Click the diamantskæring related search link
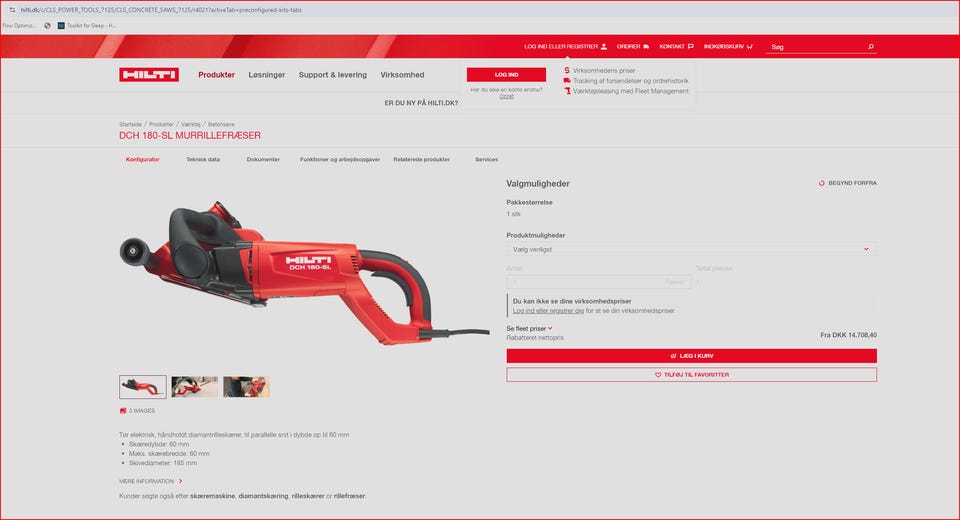The image size is (960, 520). click(x=263, y=496)
